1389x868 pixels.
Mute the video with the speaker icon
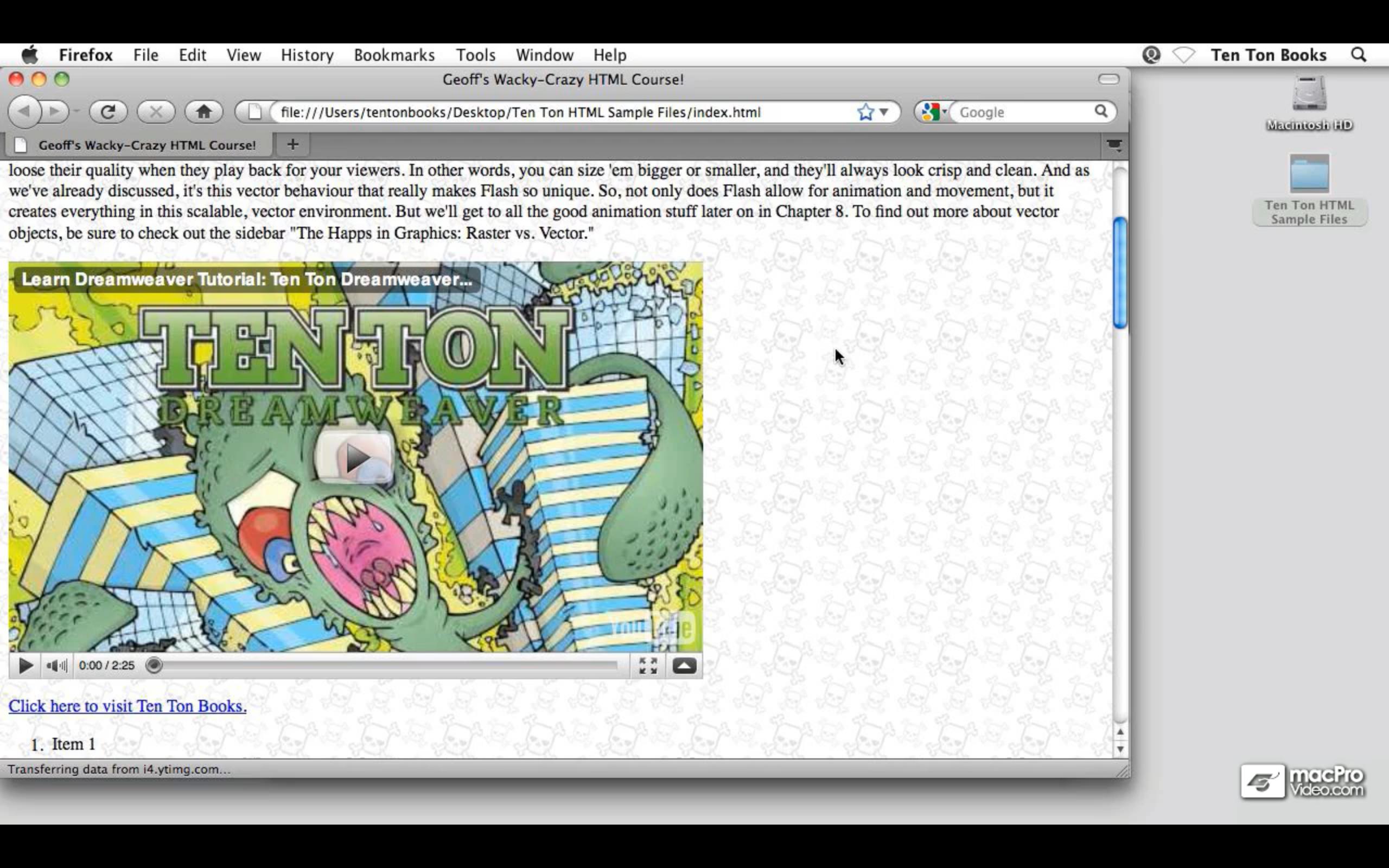(x=56, y=666)
